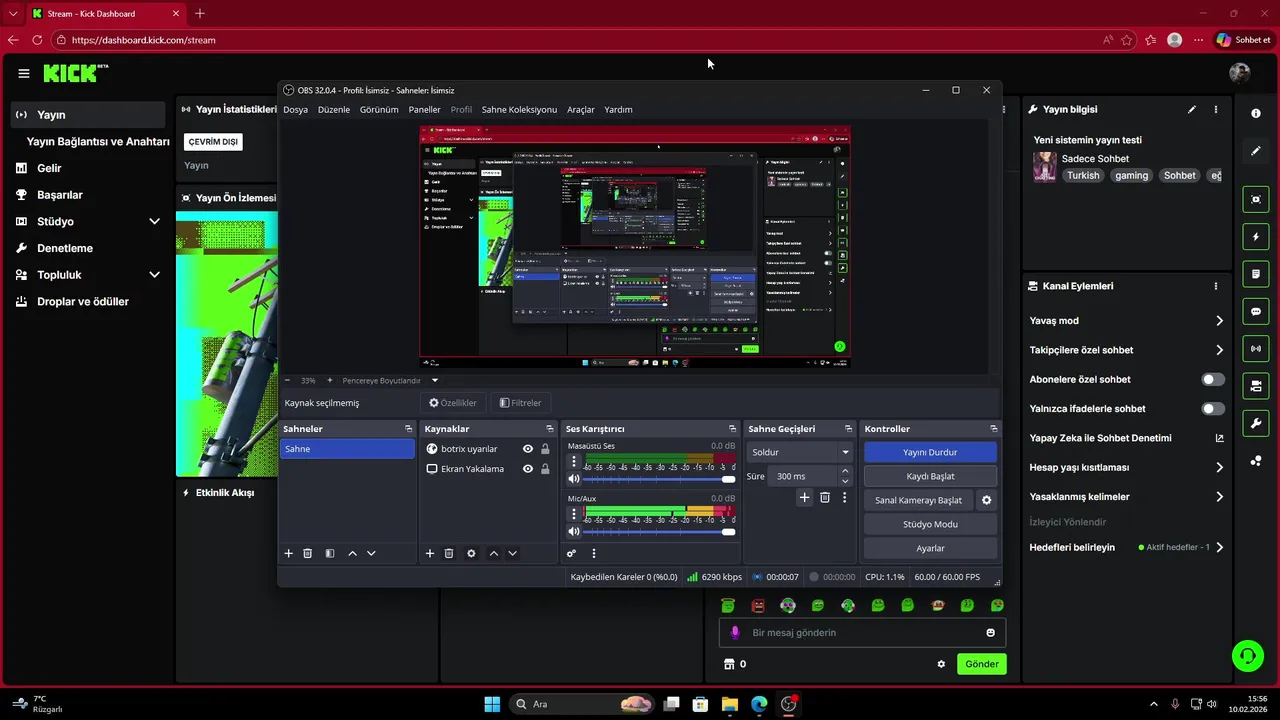The height and width of the screenshot is (720, 1280).
Task: Expand Stüdyo section in Kick sidebar
Action: pos(154,221)
